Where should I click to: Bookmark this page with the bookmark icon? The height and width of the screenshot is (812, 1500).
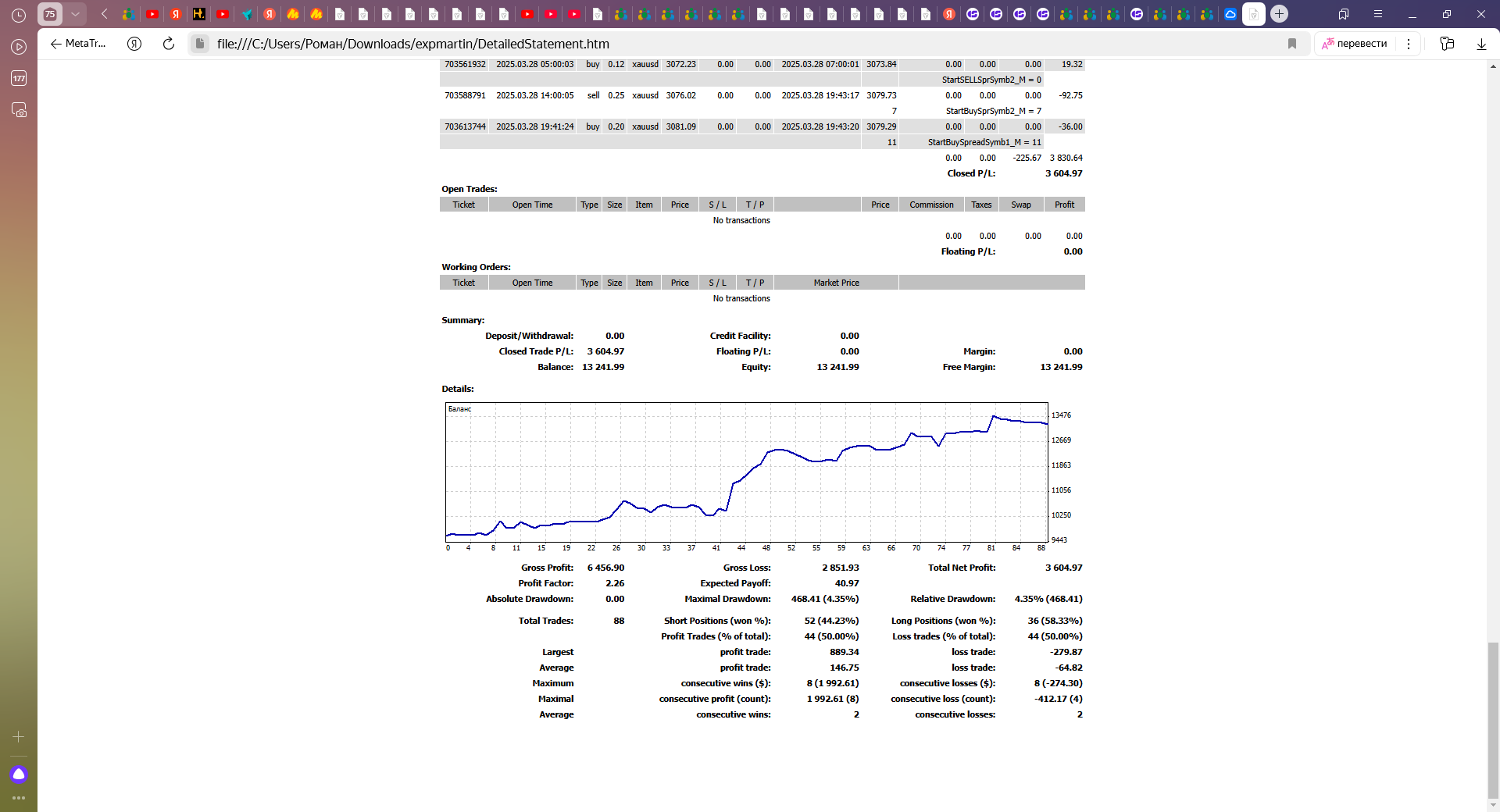(1292, 44)
